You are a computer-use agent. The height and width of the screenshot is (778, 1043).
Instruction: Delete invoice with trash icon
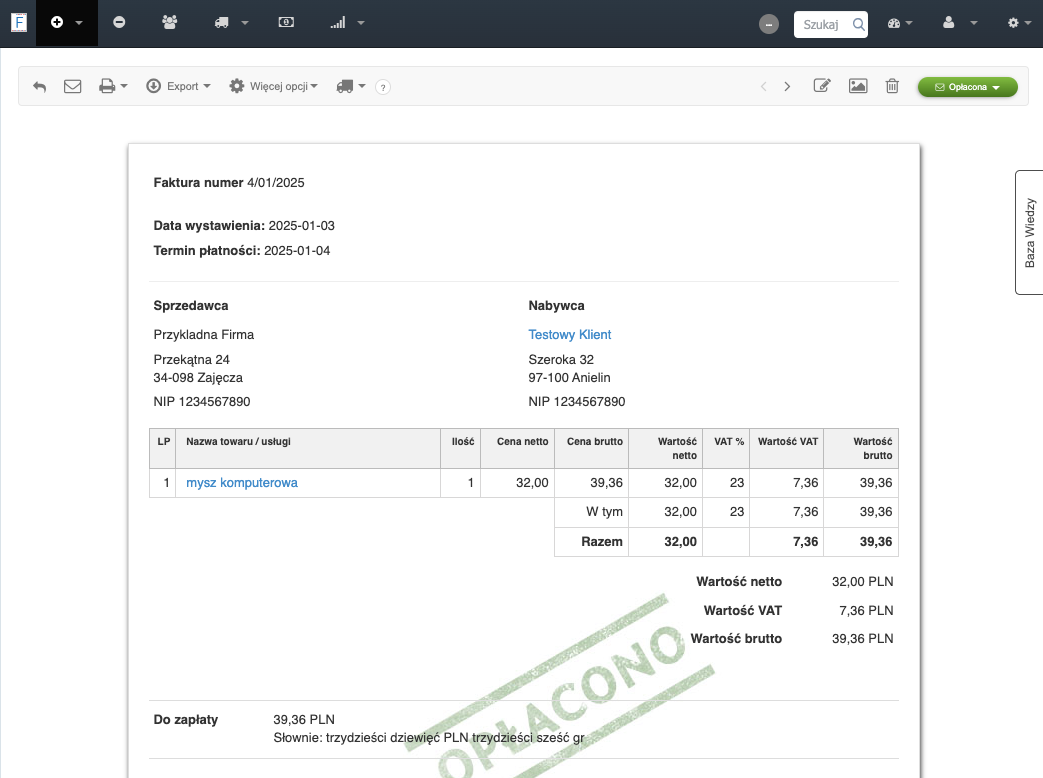pyautogui.click(x=892, y=86)
